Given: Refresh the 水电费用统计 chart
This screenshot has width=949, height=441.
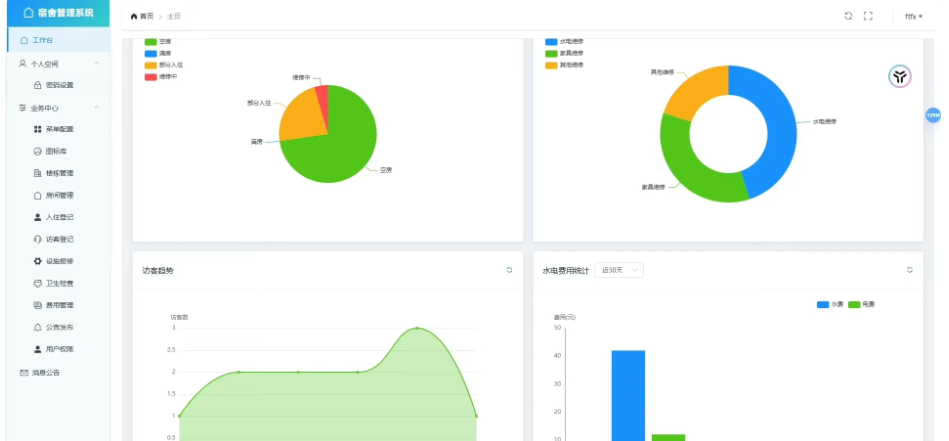Looking at the screenshot, I should 910,270.
